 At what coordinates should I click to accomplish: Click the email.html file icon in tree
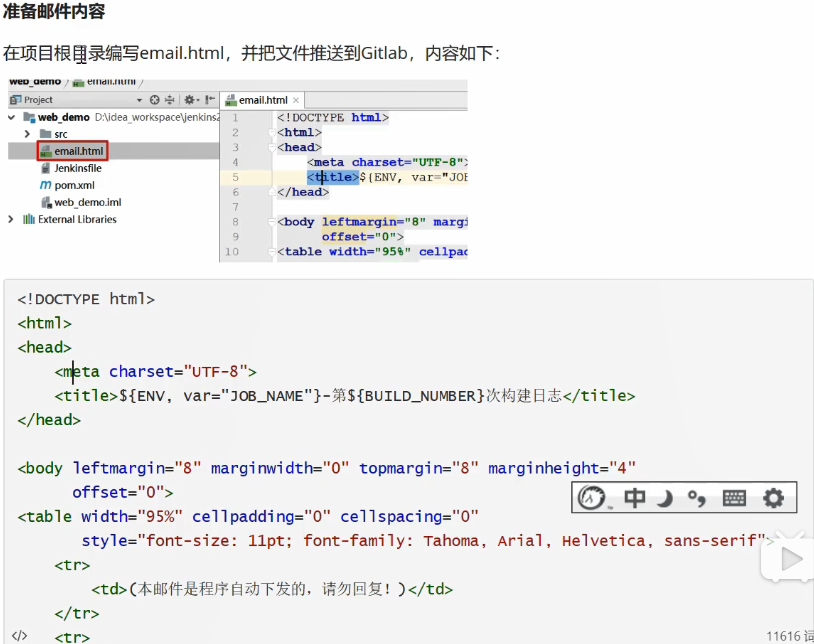point(46,151)
